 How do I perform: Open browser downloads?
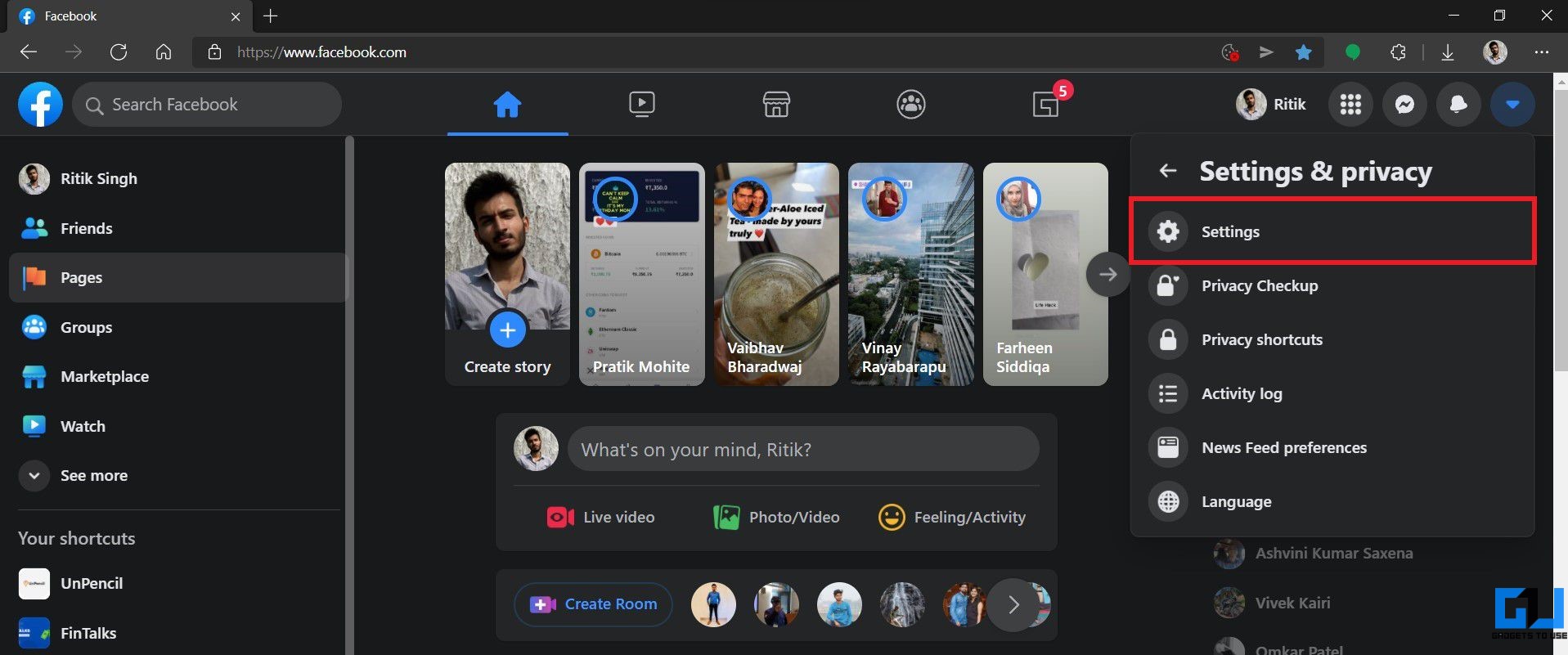point(1448,52)
